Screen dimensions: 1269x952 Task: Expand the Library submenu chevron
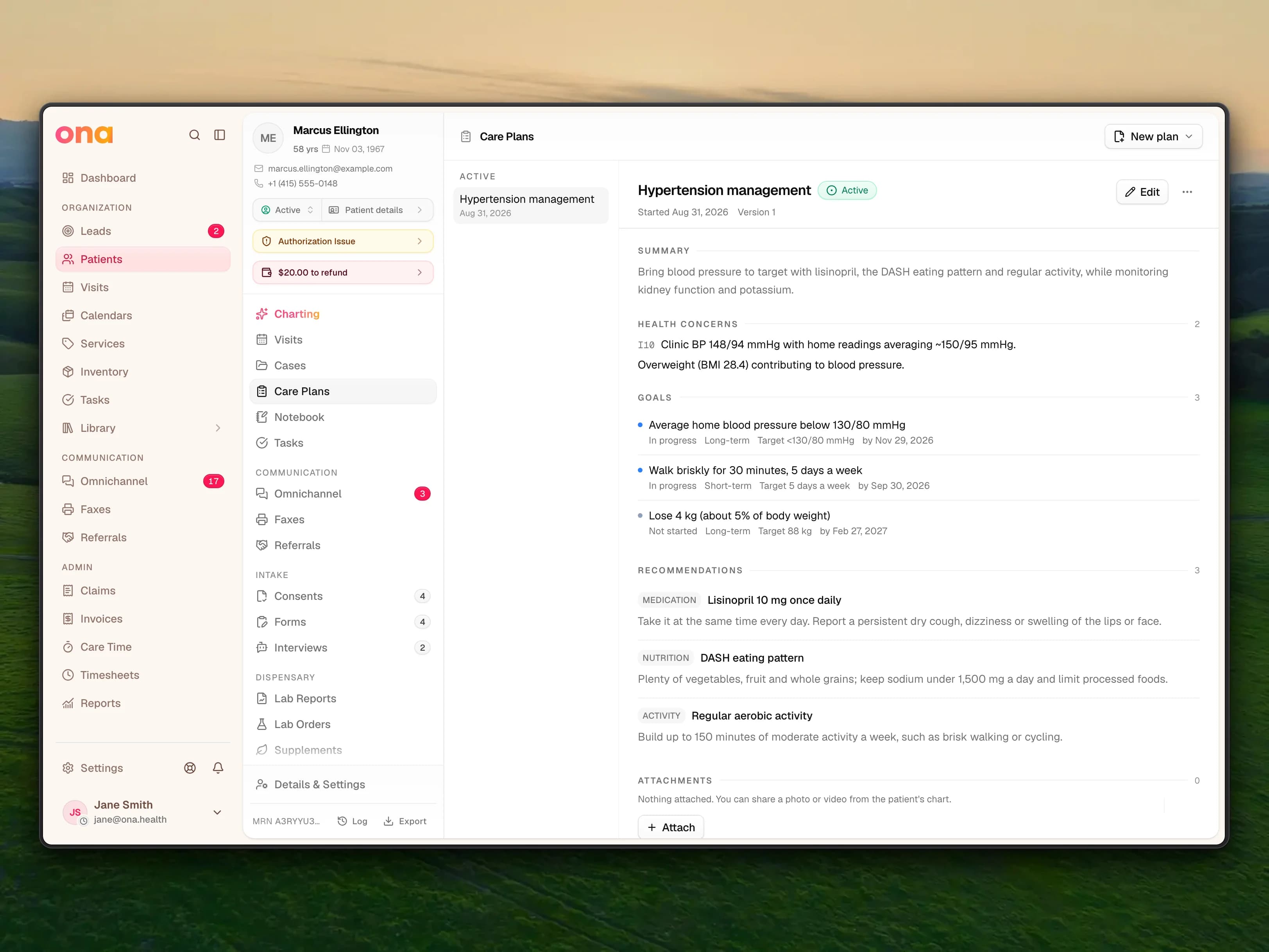click(218, 428)
